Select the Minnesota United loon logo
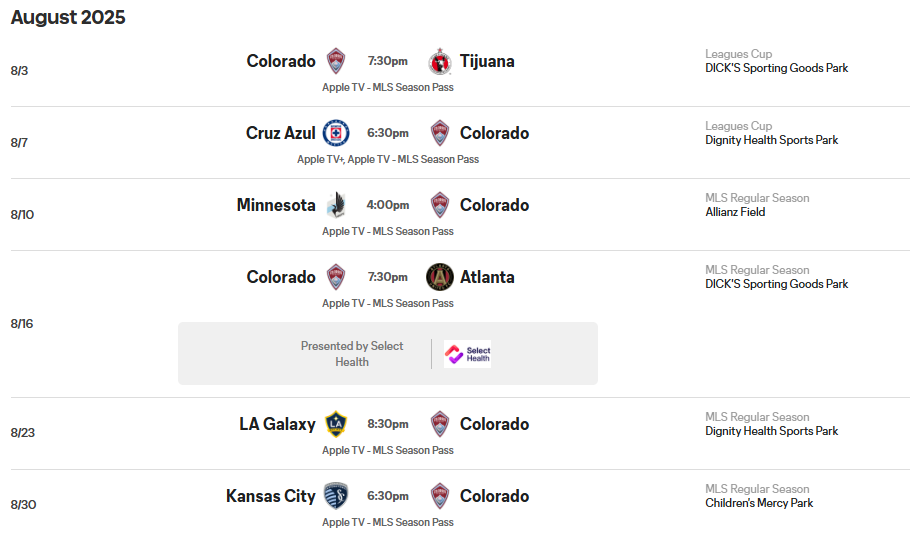The height and width of the screenshot is (552, 910). [336, 205]
